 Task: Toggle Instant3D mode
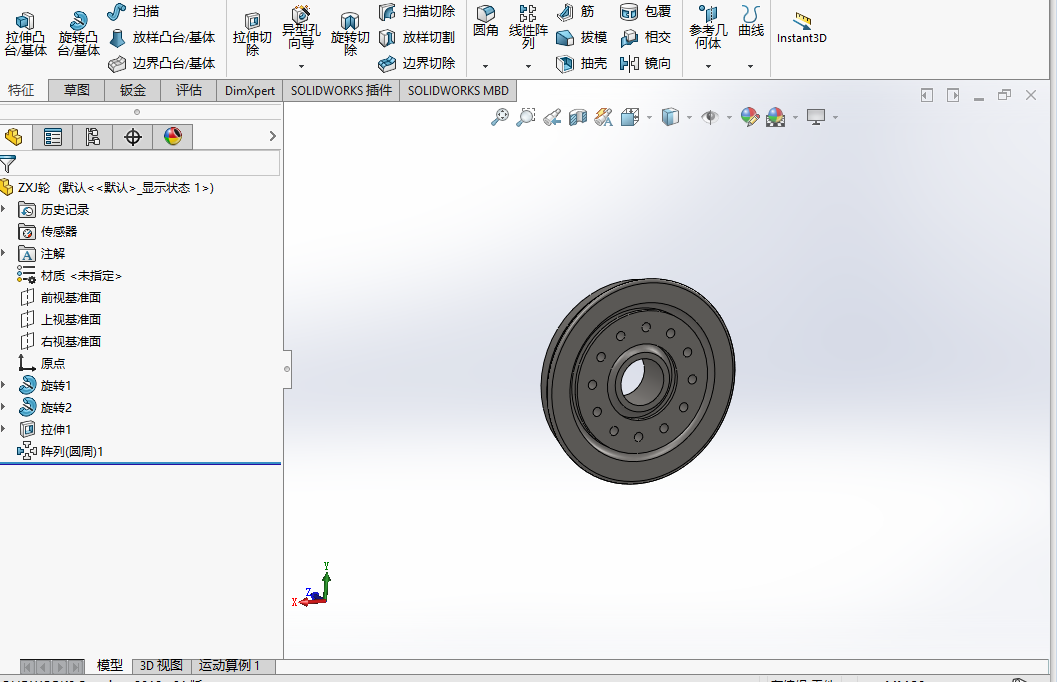(x=802, y=28)
